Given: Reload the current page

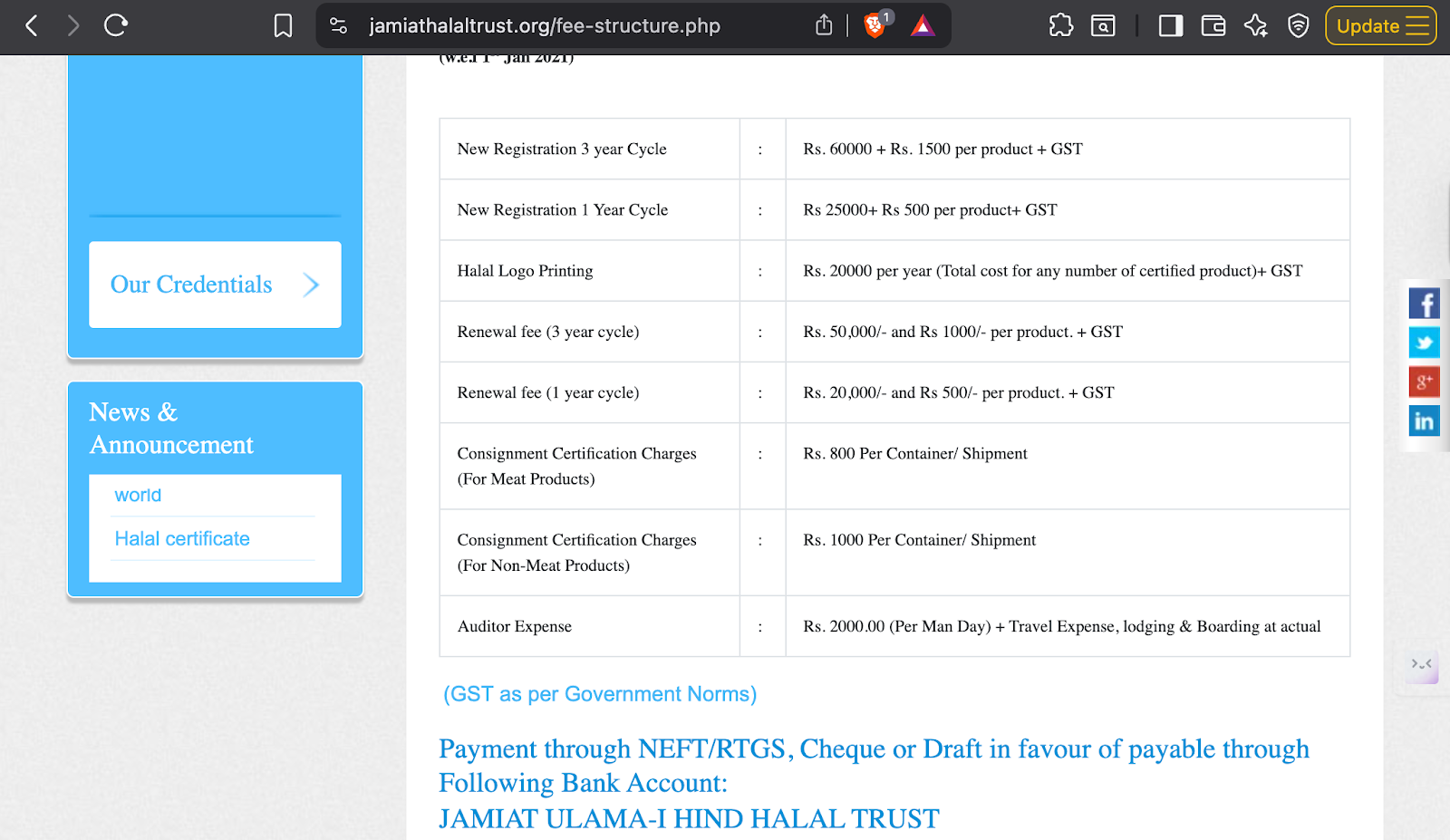Looking at the screenshot, I should 116,25.
